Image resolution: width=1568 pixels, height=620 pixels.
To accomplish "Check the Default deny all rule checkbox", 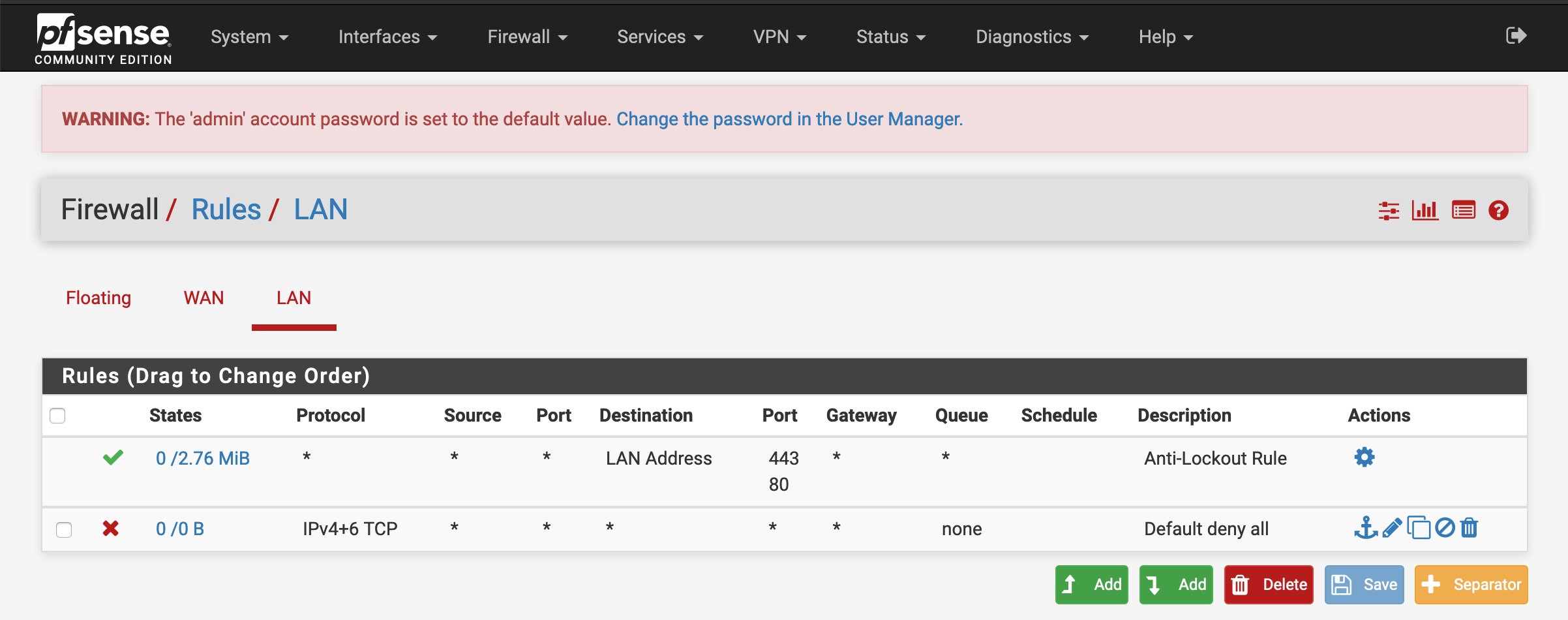I will (x=64, y=529).
